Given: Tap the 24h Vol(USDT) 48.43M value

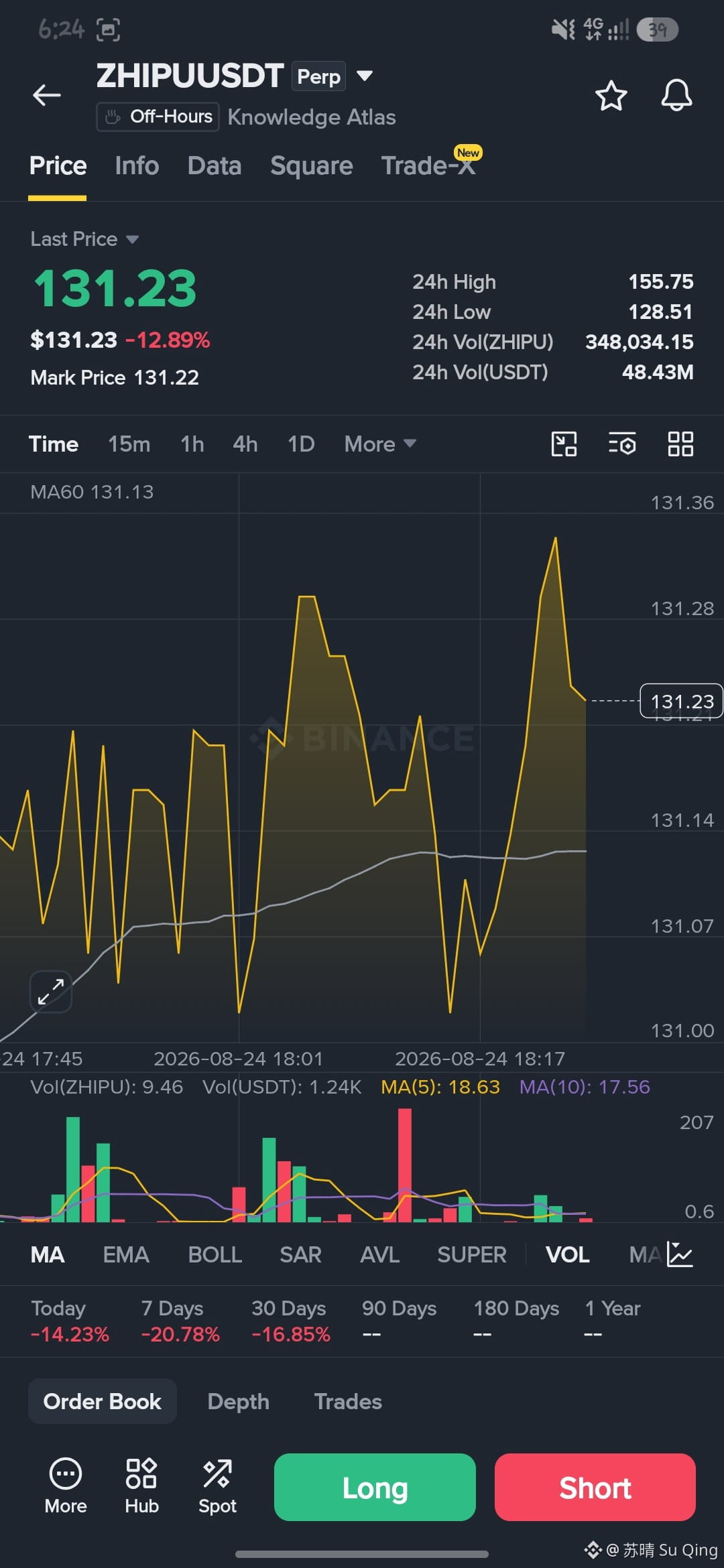Looking at the screenshot, I should [x=658, y=372].
